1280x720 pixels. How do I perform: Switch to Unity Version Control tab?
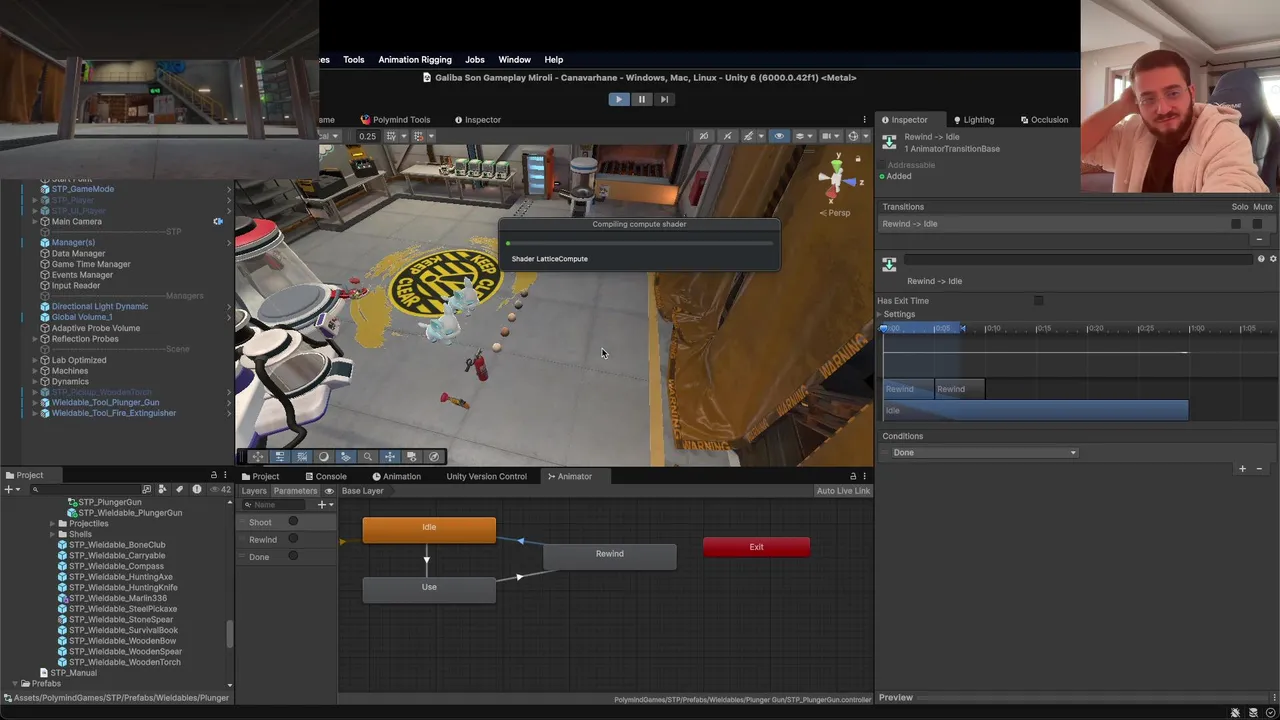click(x=486, y=476)
